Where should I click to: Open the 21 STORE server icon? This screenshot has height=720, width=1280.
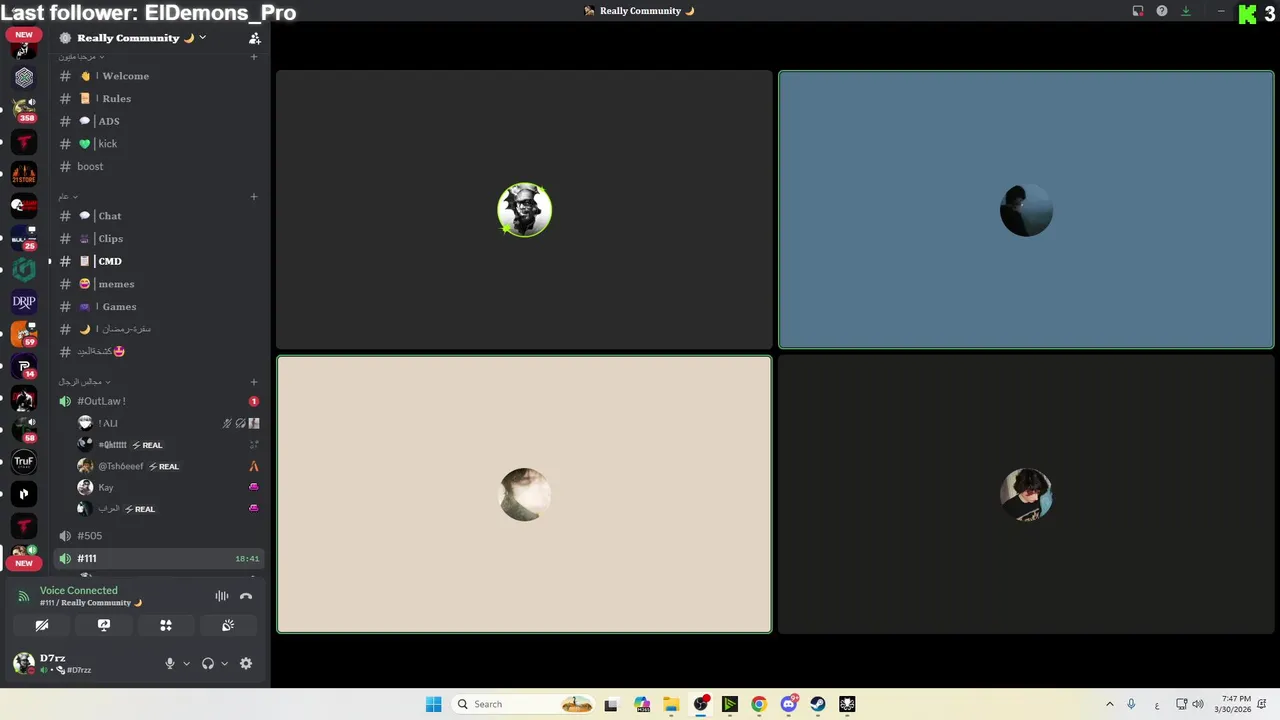pyautogui.click(x=24, y=174)
